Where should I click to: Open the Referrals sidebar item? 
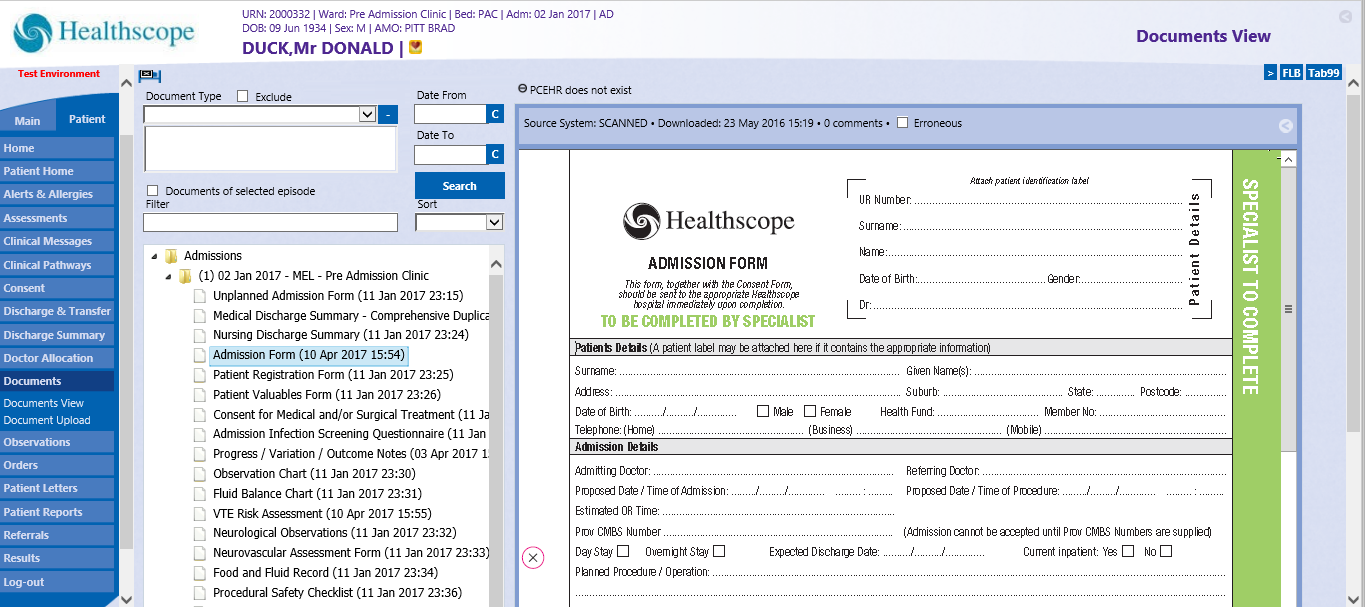tap(57, 535)
